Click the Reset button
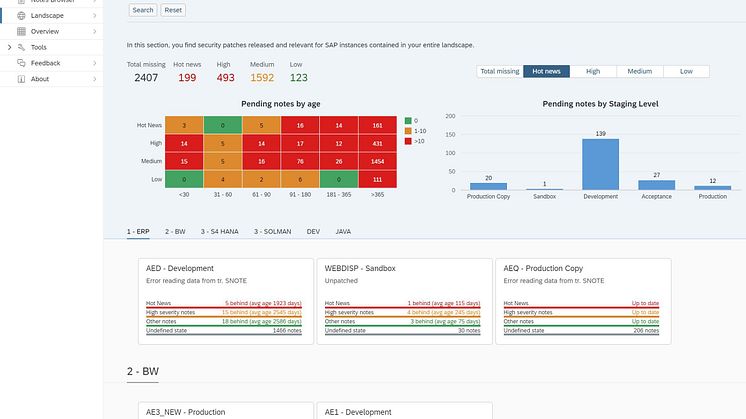The height and width of the screenshot is (419, 746). pos(173,10)
